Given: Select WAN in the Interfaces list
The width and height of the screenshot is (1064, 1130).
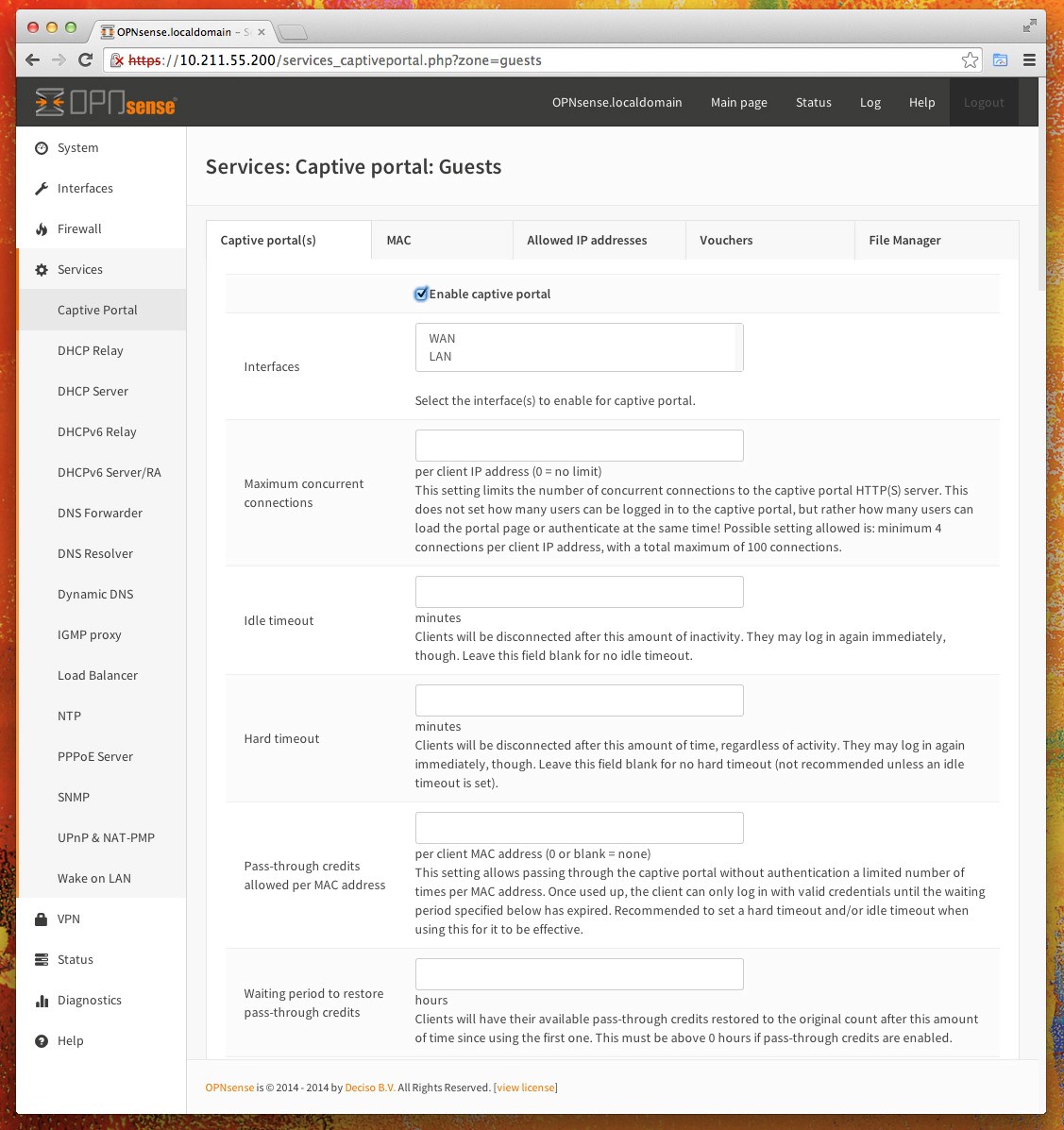Looking at the screenshot, I should point(442,338).
